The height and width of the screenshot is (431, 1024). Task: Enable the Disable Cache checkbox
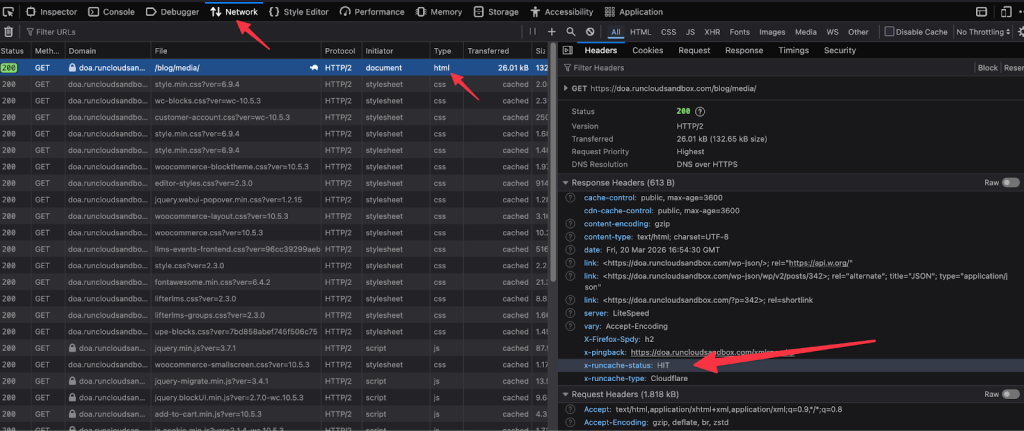point(889,31)
